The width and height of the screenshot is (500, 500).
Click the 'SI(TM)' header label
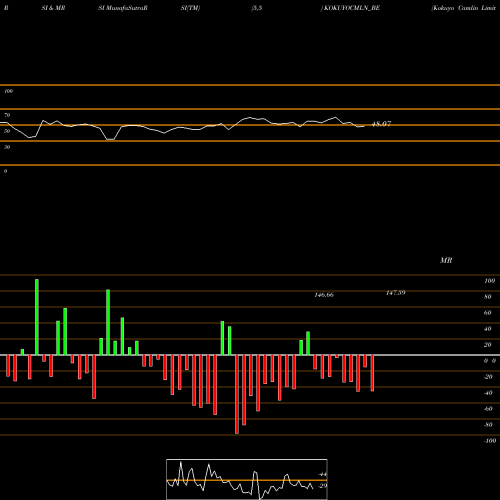click(x=190, y=8)
